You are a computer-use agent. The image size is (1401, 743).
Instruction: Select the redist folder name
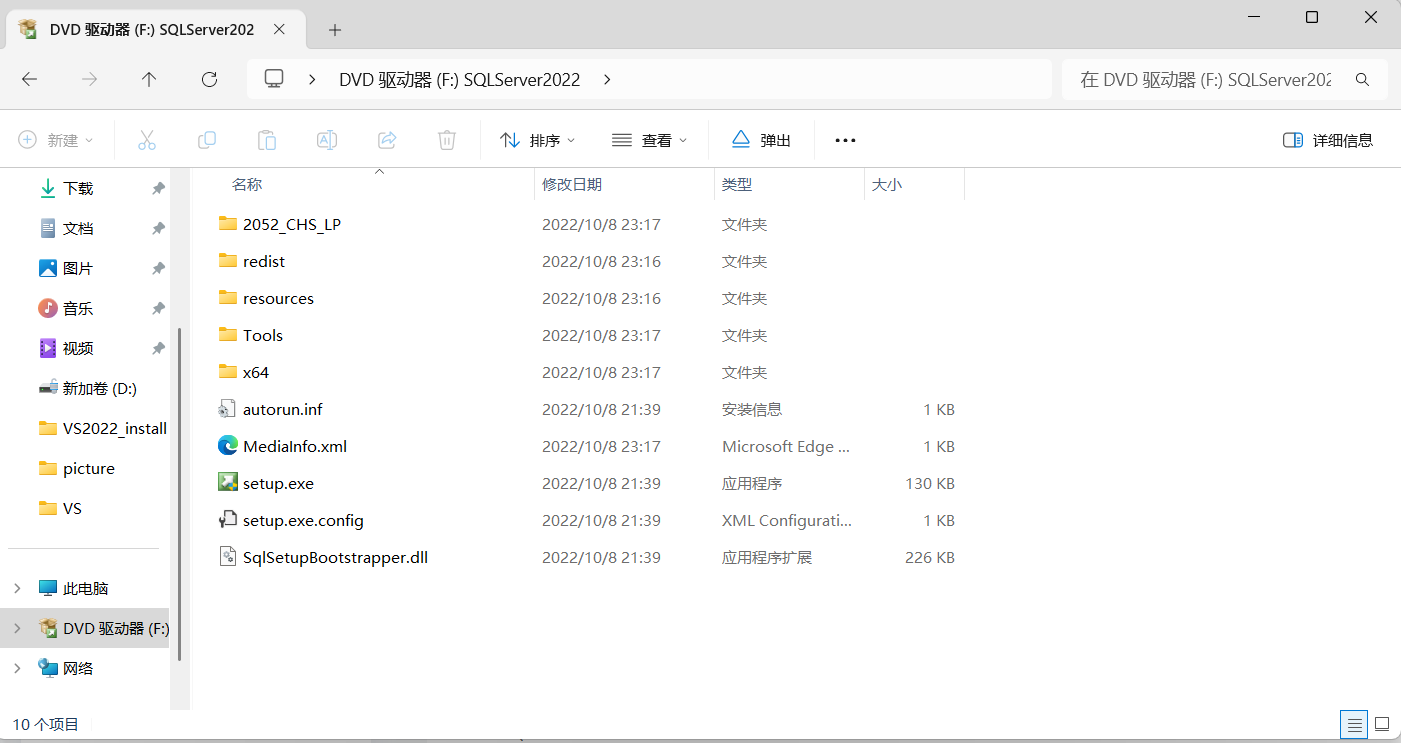[x=264, y=261]
